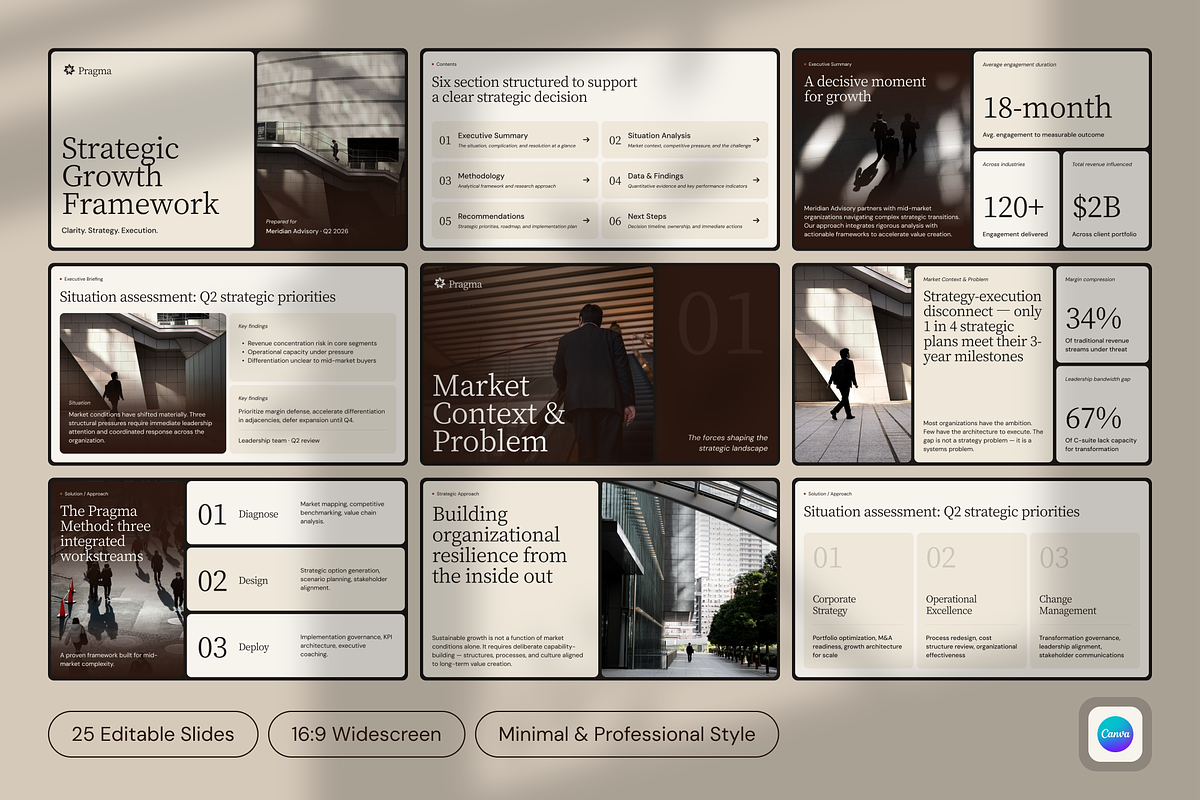Click the Operational capacity under pressure bullet

(300, 353)
